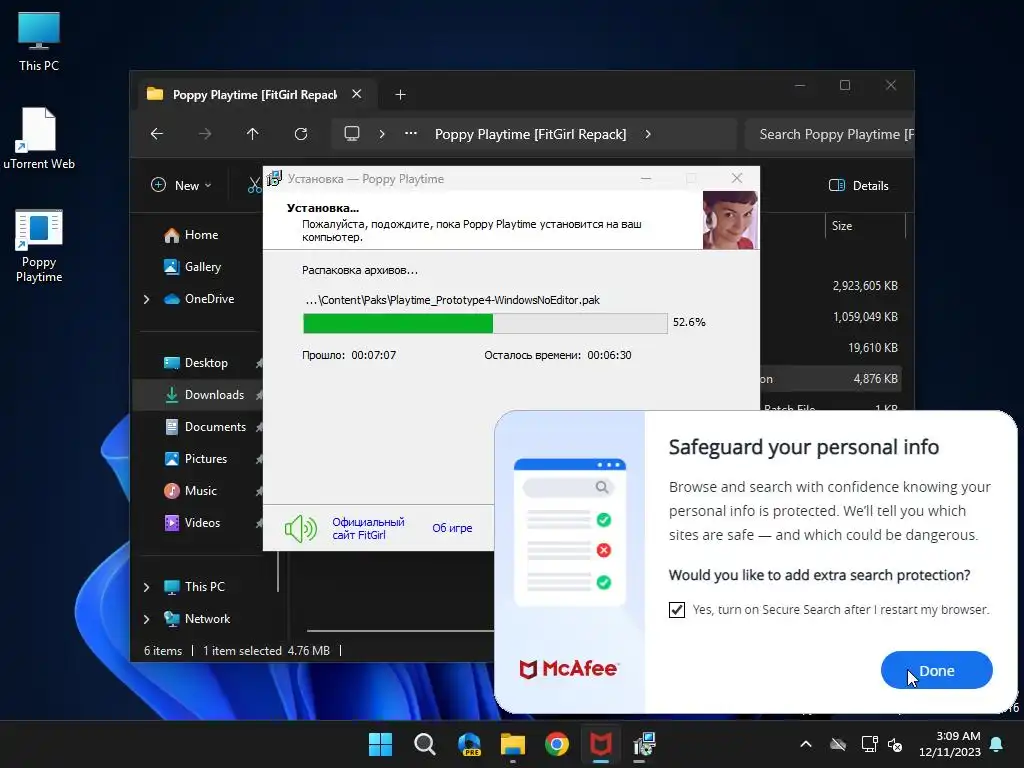Screen dimensions: 1024x768
Task: Click the installer window title icon
Action: 274,178
